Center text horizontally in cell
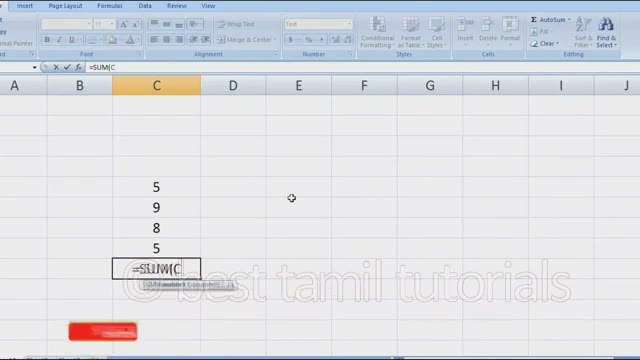This screenshot has height=360, width=640. click(x=167, y=40)
